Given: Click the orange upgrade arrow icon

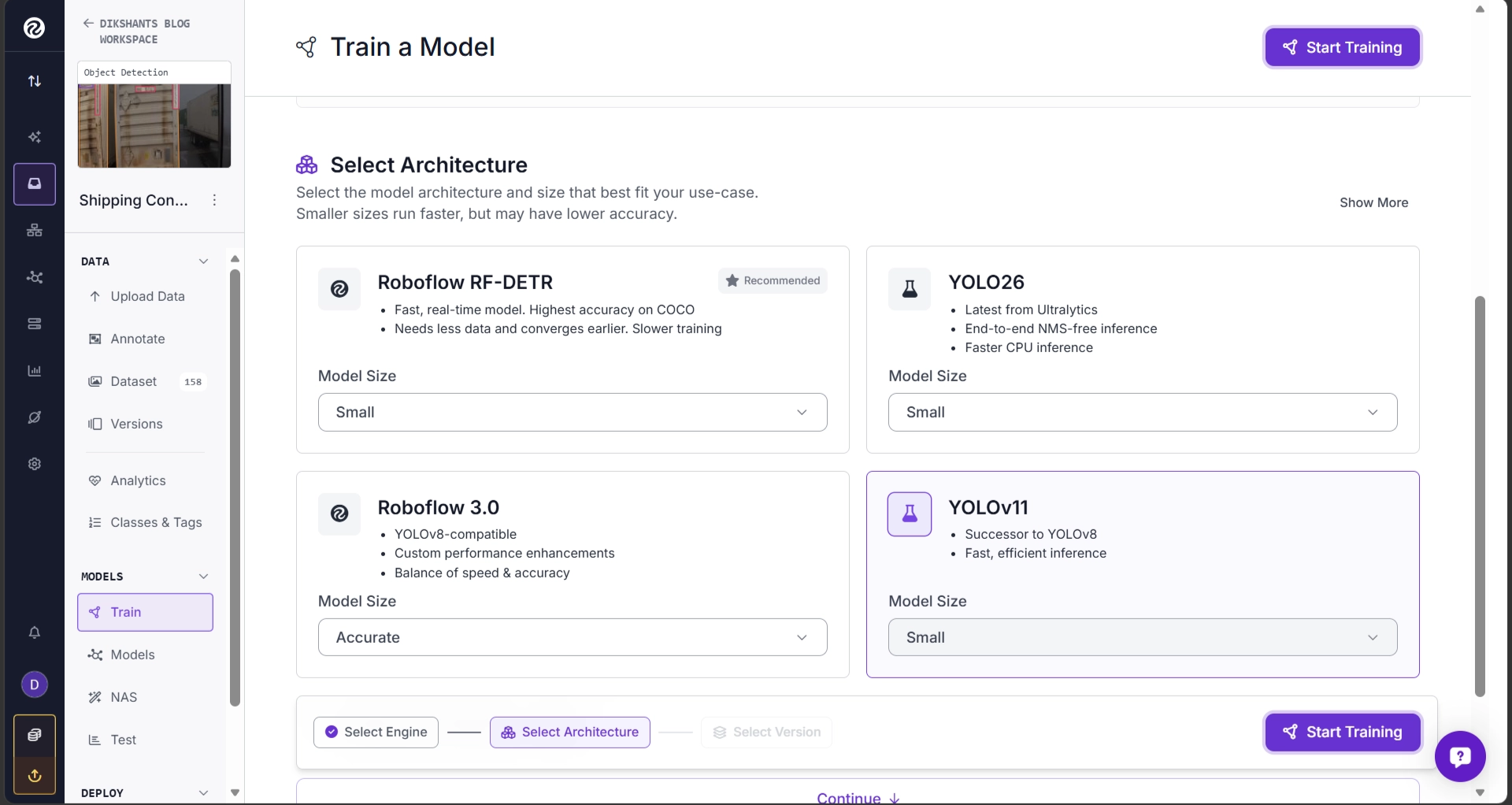Looking at the screenshot, I should [x=35, y=776].
